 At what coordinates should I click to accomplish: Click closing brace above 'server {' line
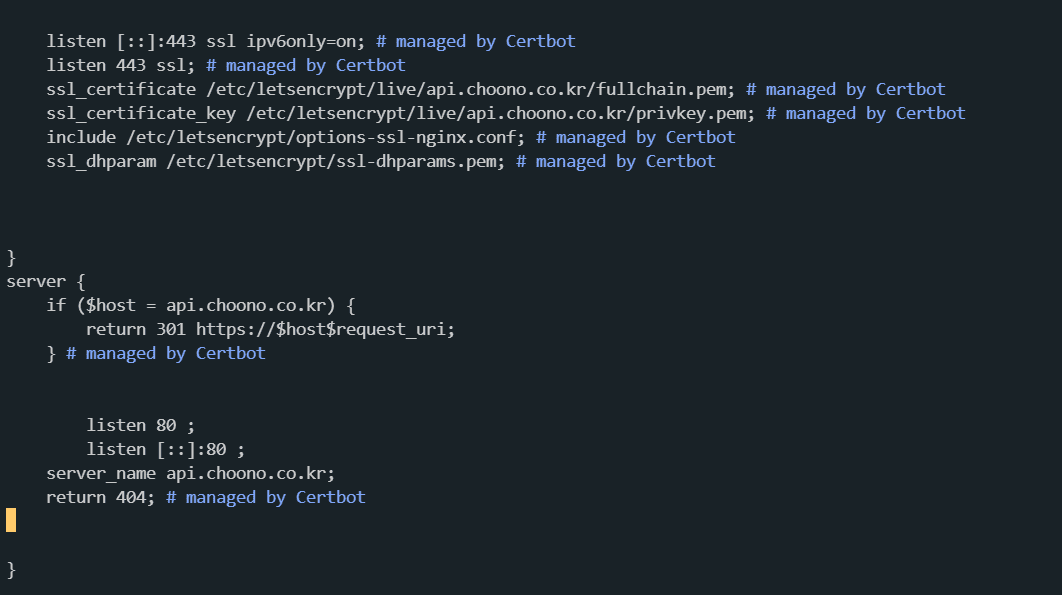coord(11,258)
